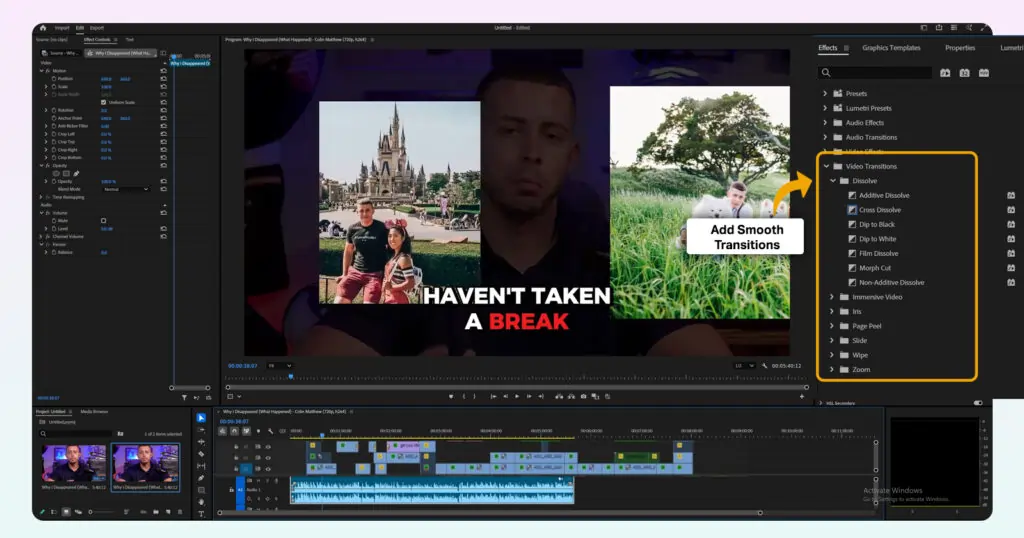Click the Effects panel search field
Image resolution: width=1024 pixels, height=538 pixels.
[x=880, y=73]
